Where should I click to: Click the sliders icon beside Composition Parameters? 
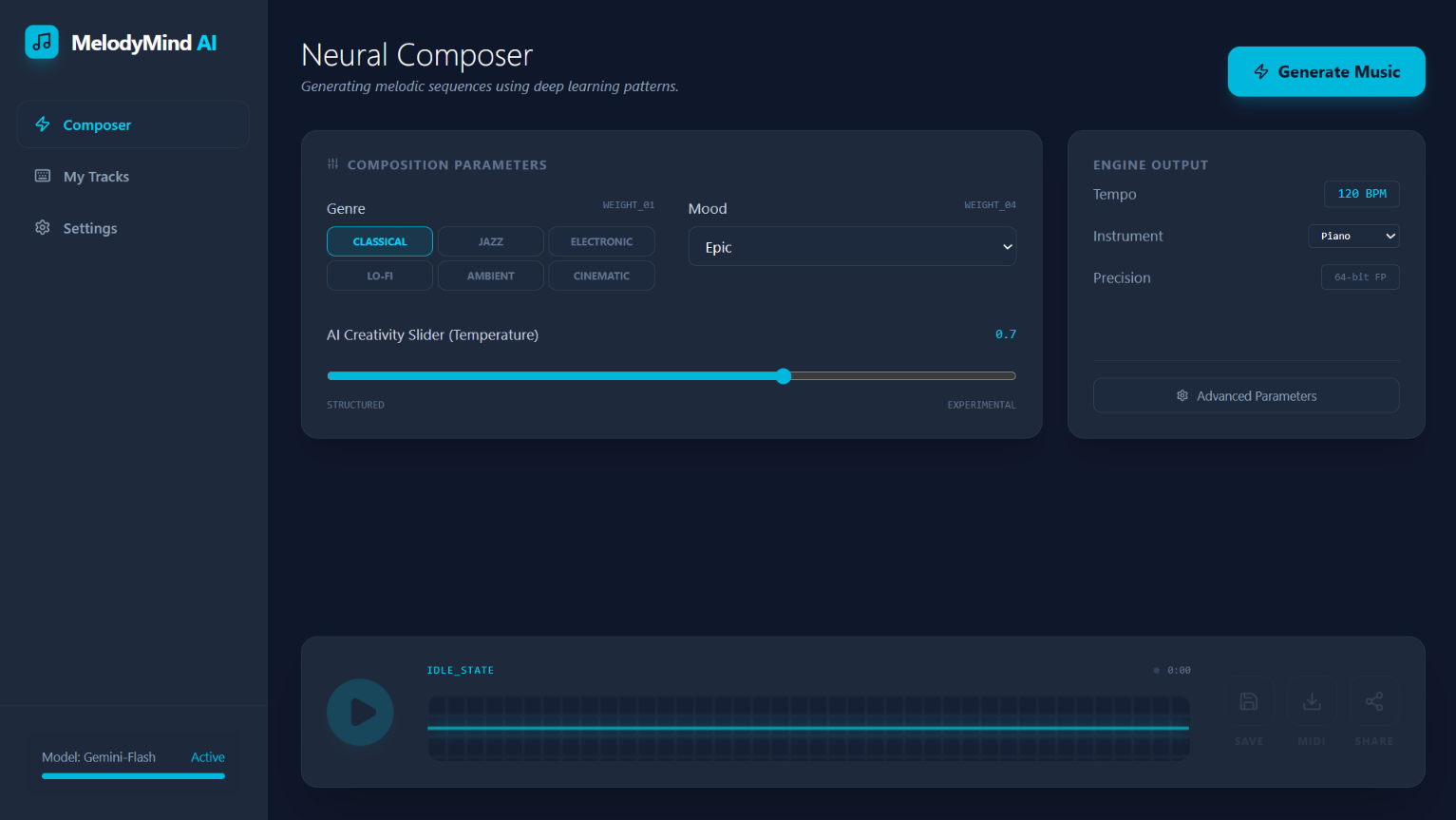click(332, 164)
